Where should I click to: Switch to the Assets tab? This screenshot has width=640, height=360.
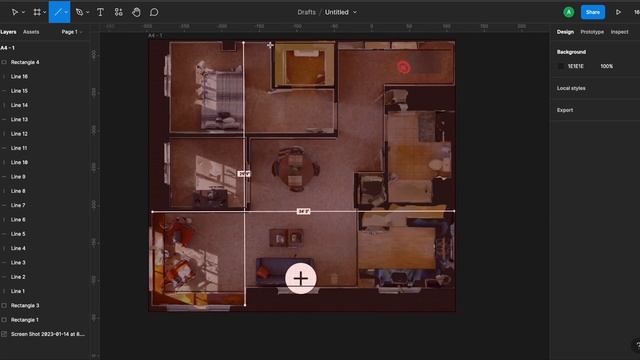(31, 32)
